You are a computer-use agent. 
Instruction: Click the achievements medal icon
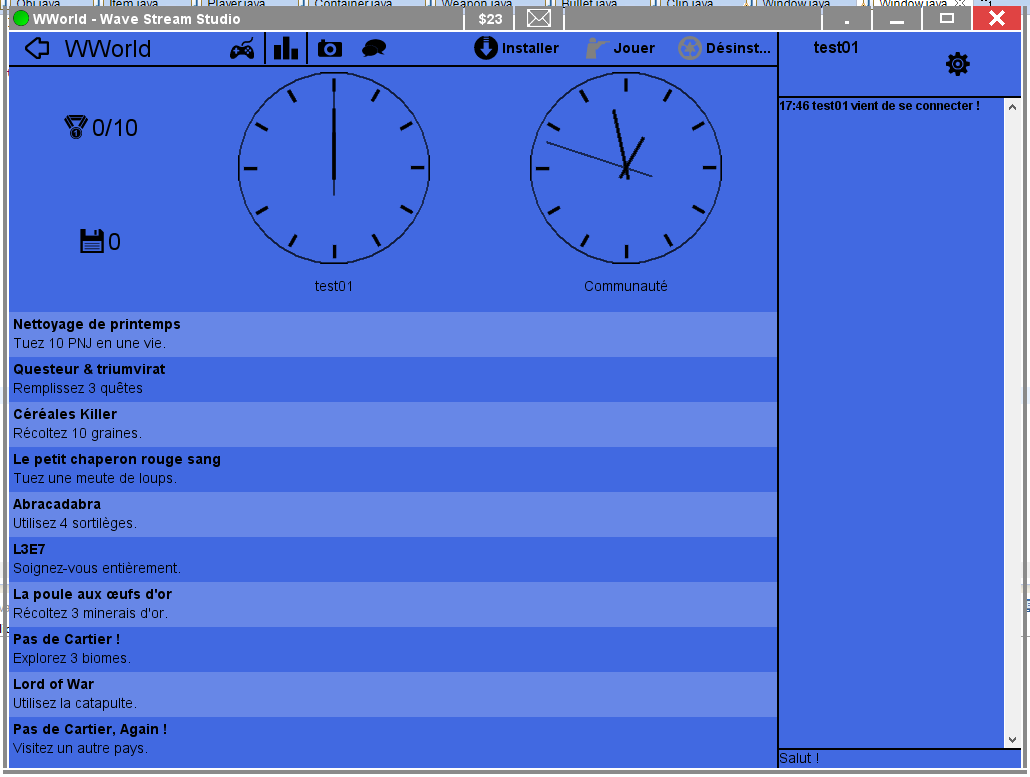click(x=76, y=127)
